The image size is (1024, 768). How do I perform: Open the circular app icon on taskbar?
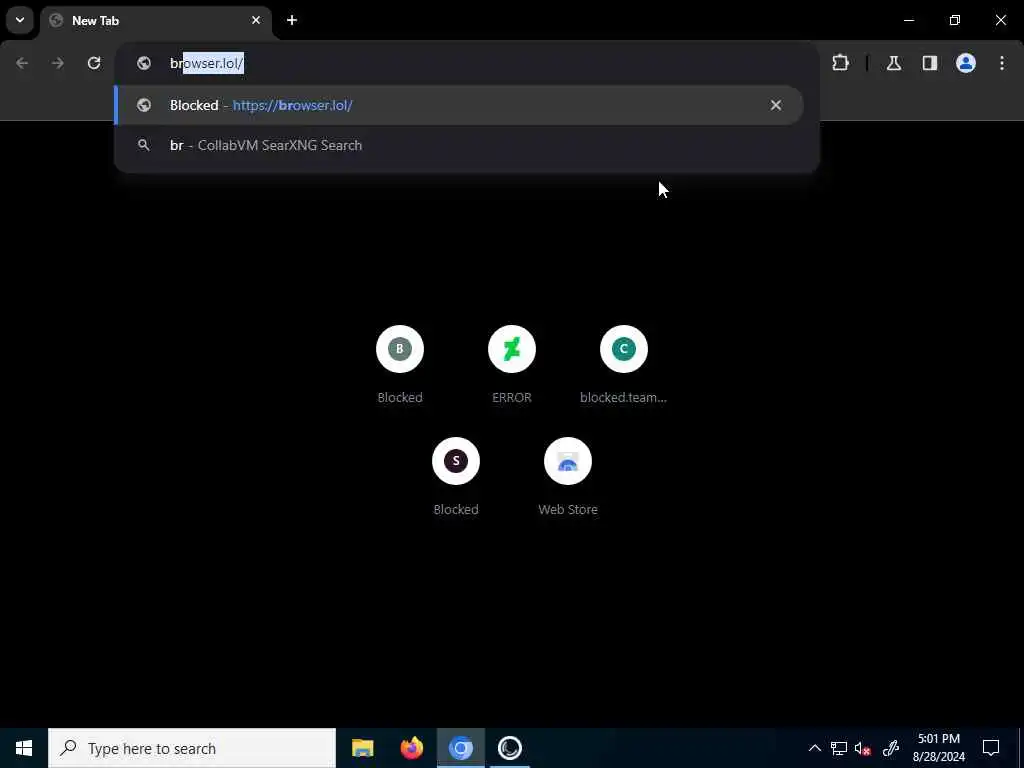click(x=509, y=748)
